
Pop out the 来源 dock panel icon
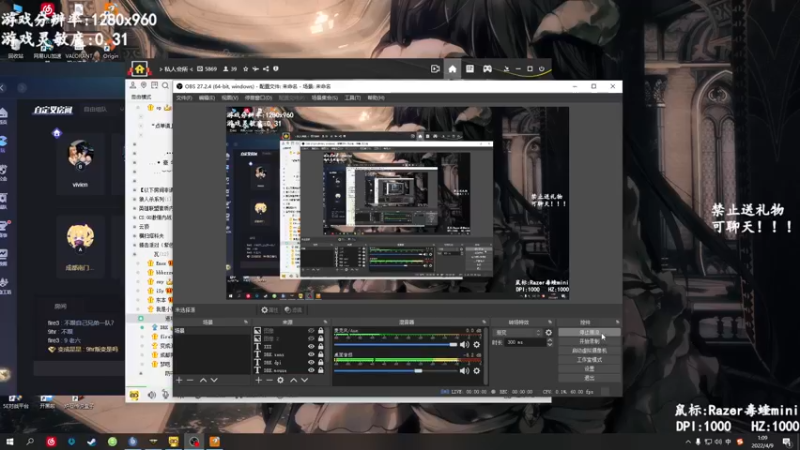click(x=326, y=322)
